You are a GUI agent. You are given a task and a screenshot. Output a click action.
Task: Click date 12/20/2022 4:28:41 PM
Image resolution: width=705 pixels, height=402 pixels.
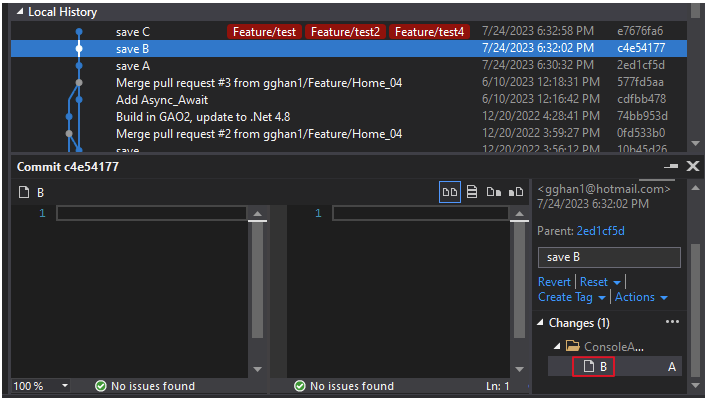pyautogui.click(x=541, y=116)
